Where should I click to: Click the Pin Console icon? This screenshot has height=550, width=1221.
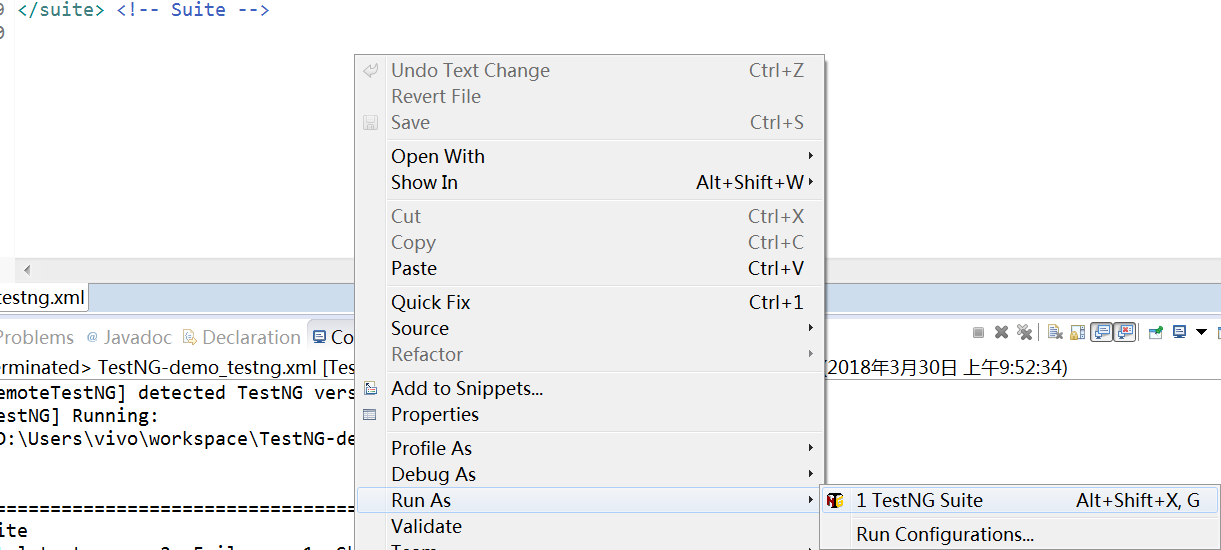click(x=1156, y=333)
